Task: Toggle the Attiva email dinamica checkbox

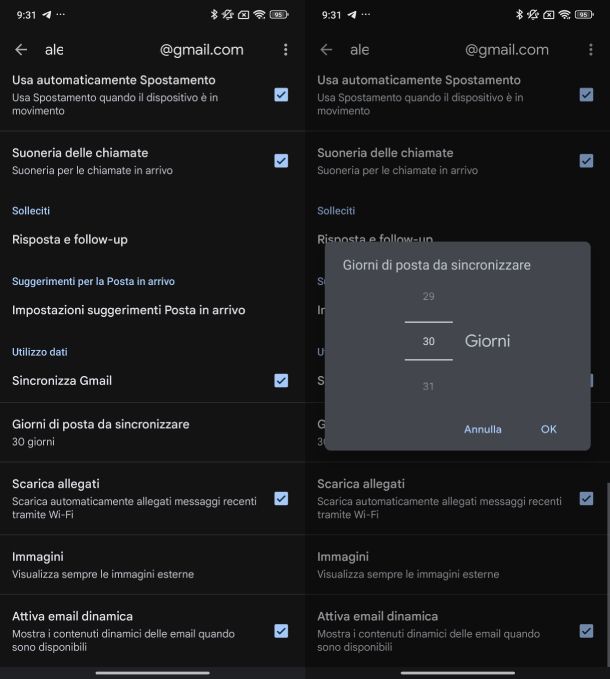Action: tap(281, 631)
